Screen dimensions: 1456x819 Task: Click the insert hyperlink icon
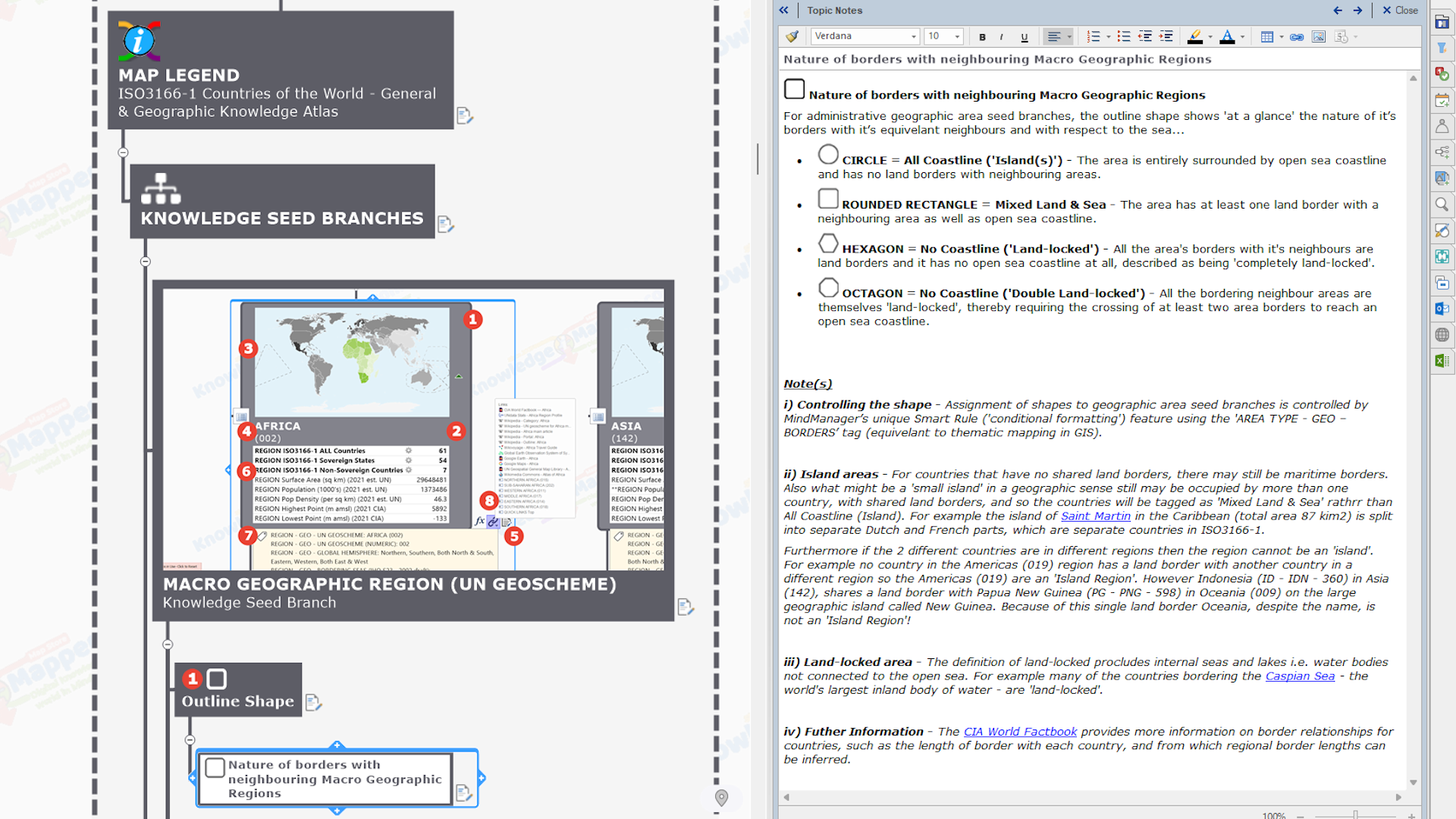coord(1297,36)
